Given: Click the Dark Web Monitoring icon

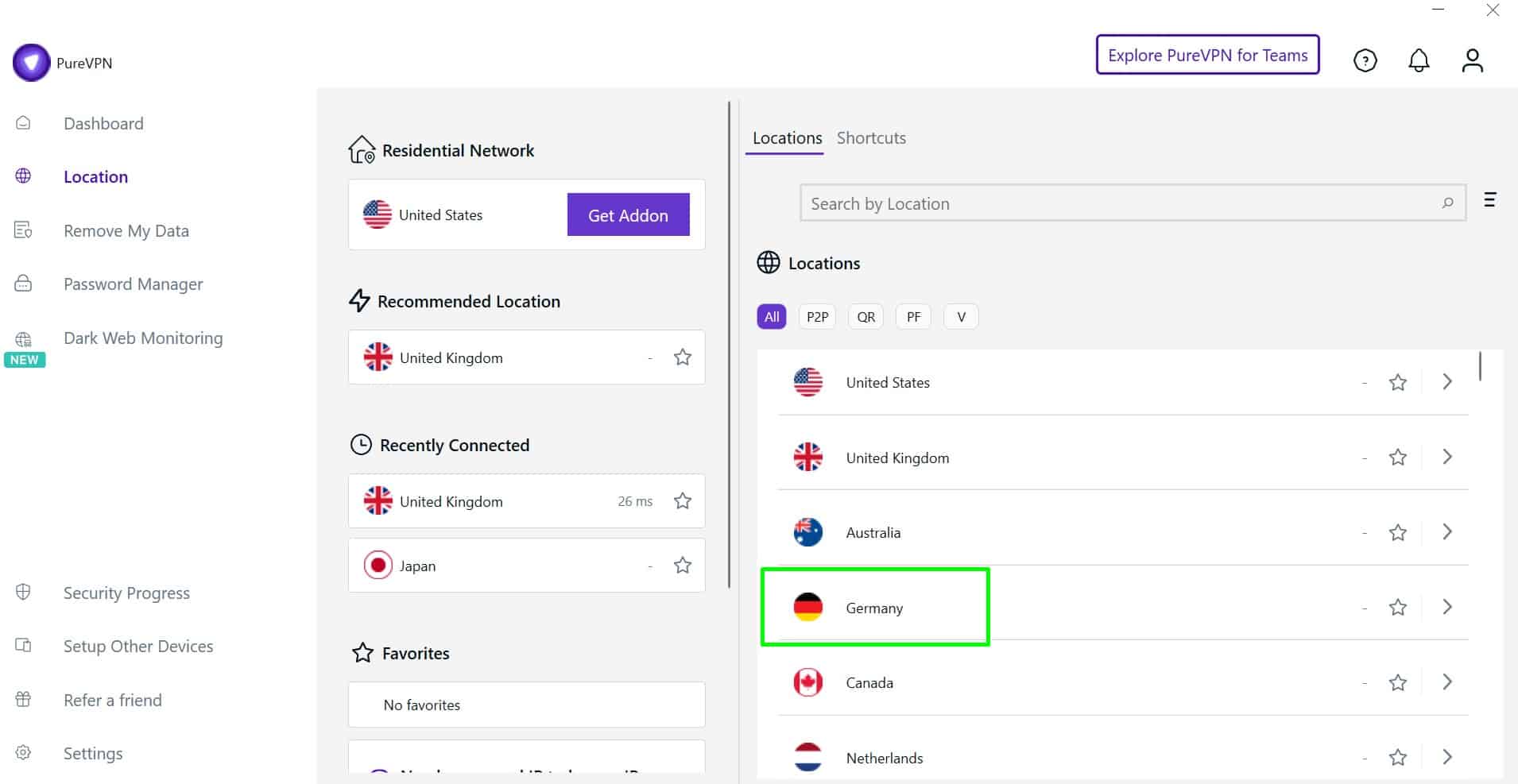Looking at the screenshot, I should (23, 339).
